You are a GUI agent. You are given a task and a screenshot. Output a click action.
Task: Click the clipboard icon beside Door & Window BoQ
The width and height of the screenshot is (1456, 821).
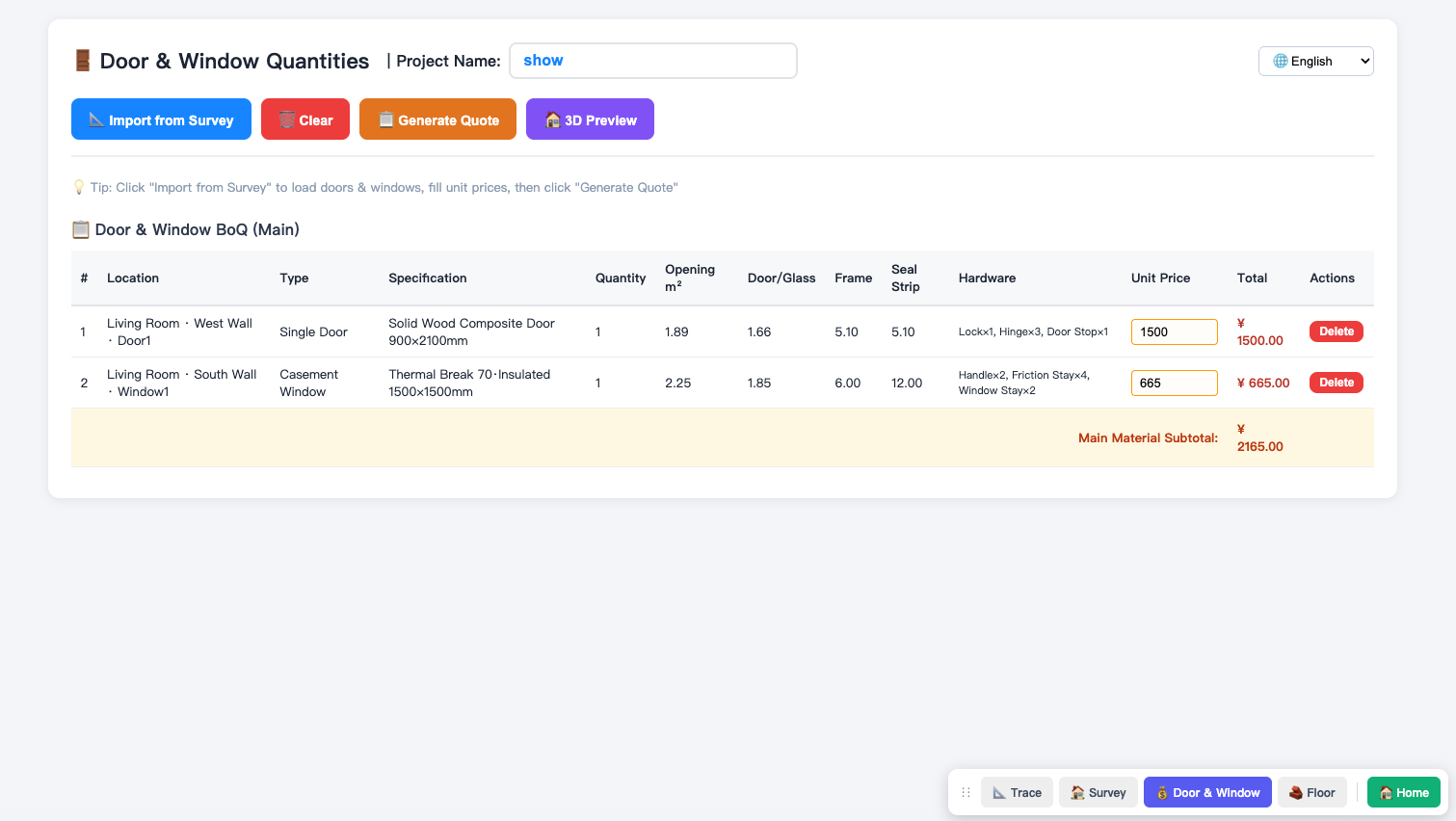pos(81,229)
